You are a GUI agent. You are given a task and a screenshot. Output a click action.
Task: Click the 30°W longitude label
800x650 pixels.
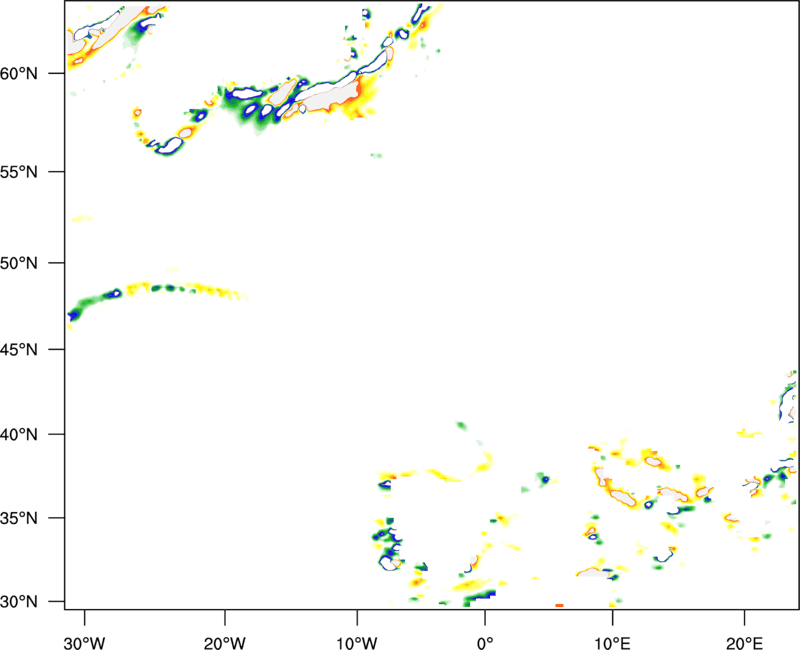pyautogui.click(x=85, y=643)
